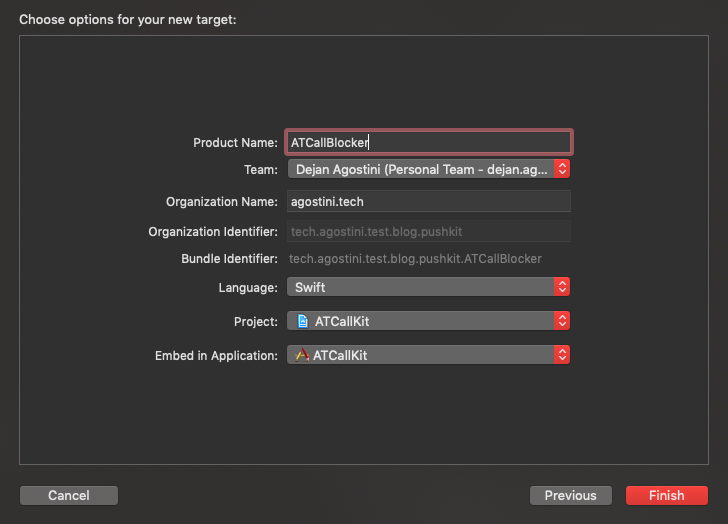The width and height of the screenshot is (728, 524).
Task: Go back with the Previous button
Action: click(x=570, y=495)
